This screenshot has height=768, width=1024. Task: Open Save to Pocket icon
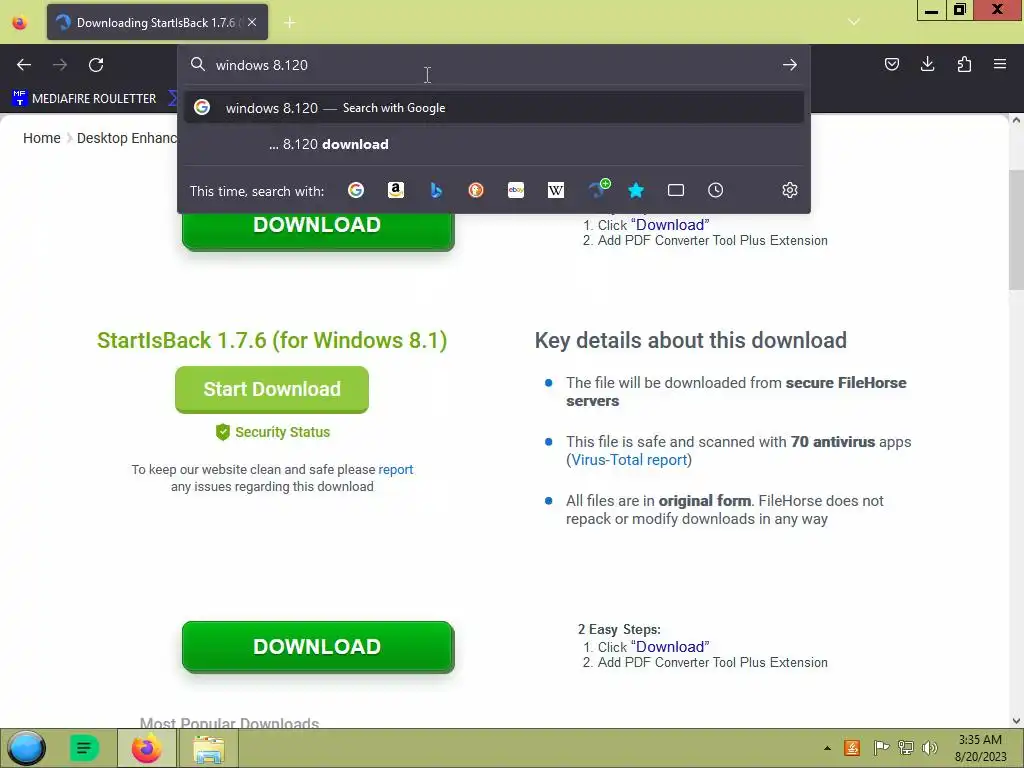891,64
